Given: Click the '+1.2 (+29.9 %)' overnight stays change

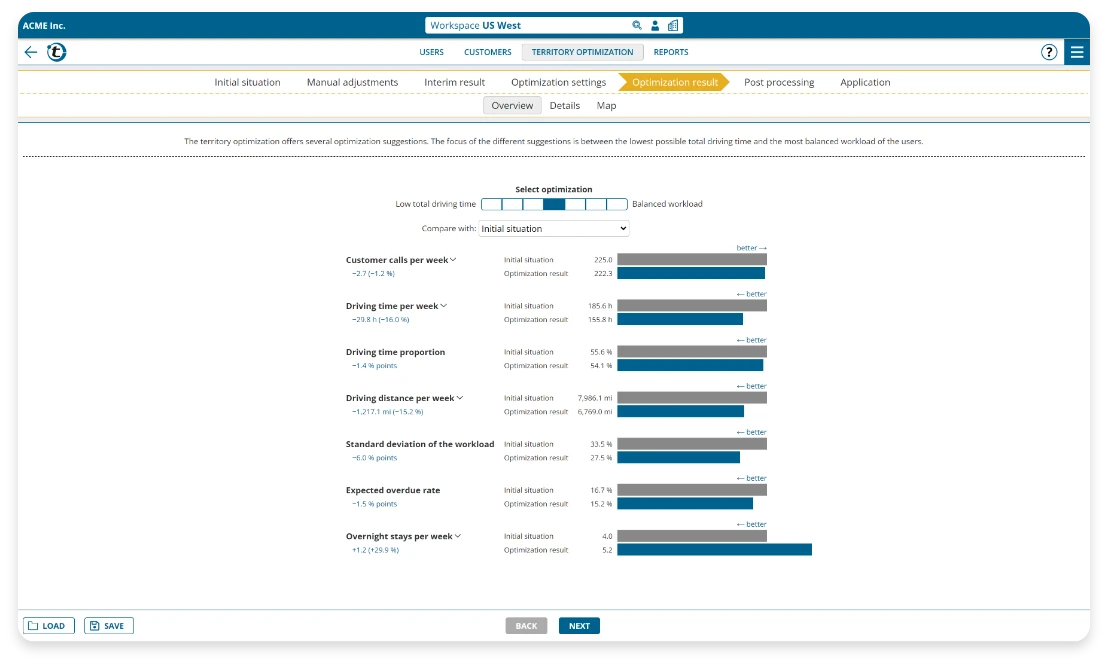Looking at the screenshot, I should (375, 550).
